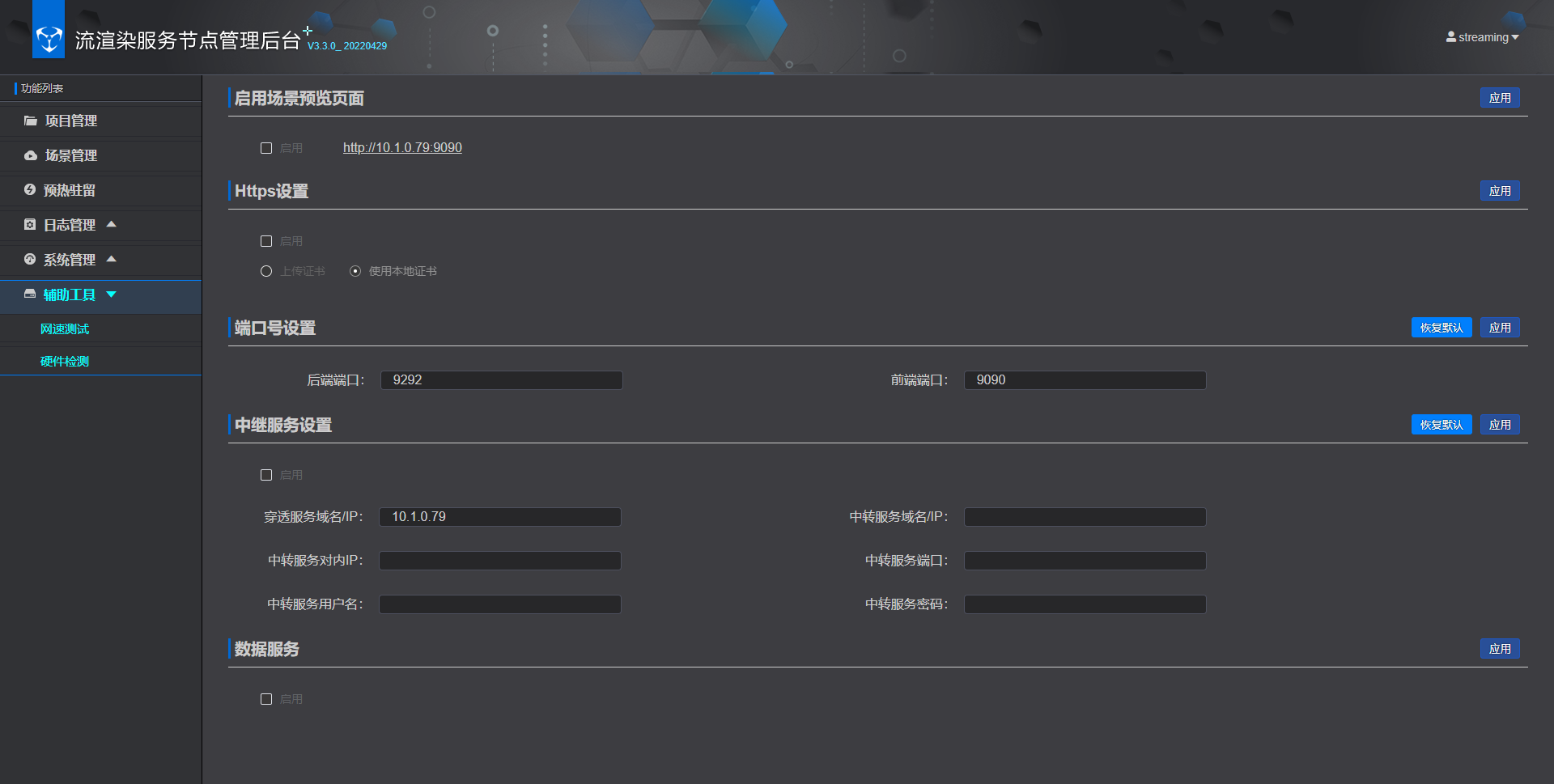Click the icon beside 预热驻留
The image size is (1554, 784).
coord(30,190)
